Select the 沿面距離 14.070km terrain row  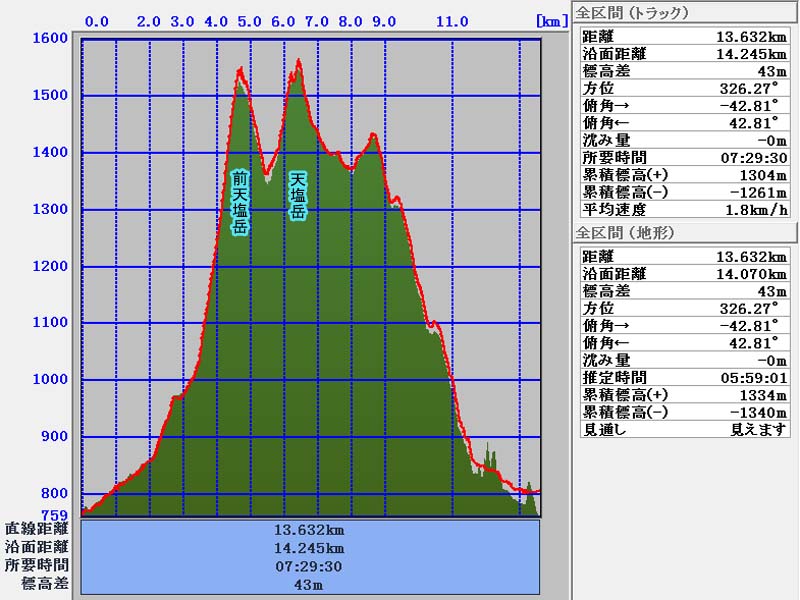click(685, 272)
